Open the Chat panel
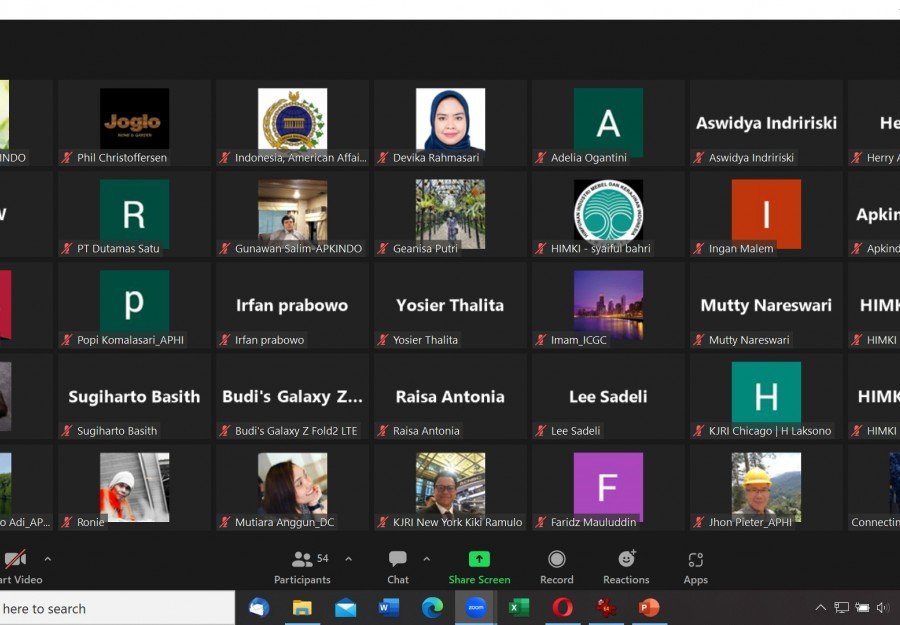The height and width of the screenshot is (625, 900). pyautogui.click(x=398, y=567)
